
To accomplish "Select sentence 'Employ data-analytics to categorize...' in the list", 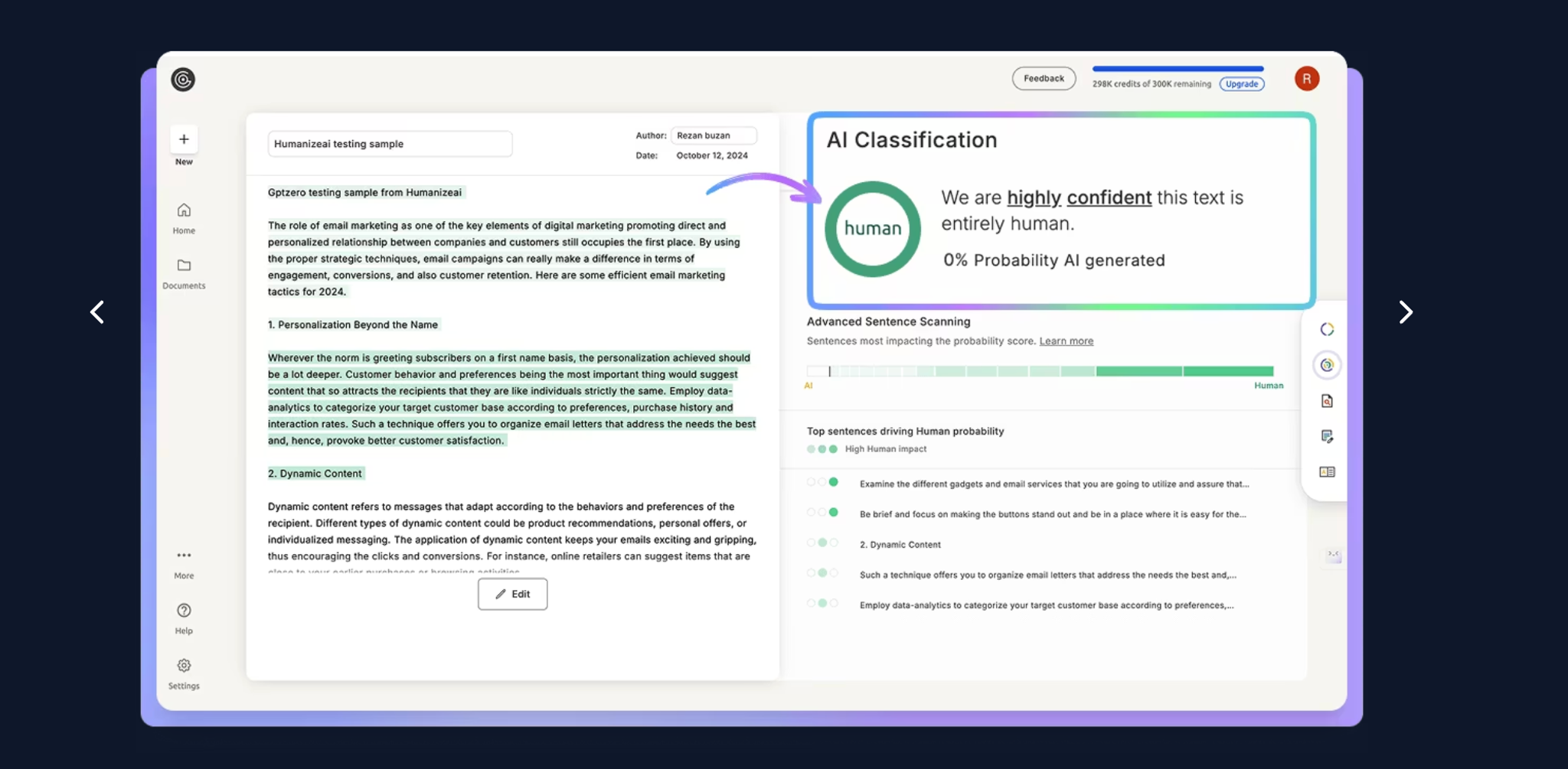I will pyautogui.click(x=1046, y=605).
